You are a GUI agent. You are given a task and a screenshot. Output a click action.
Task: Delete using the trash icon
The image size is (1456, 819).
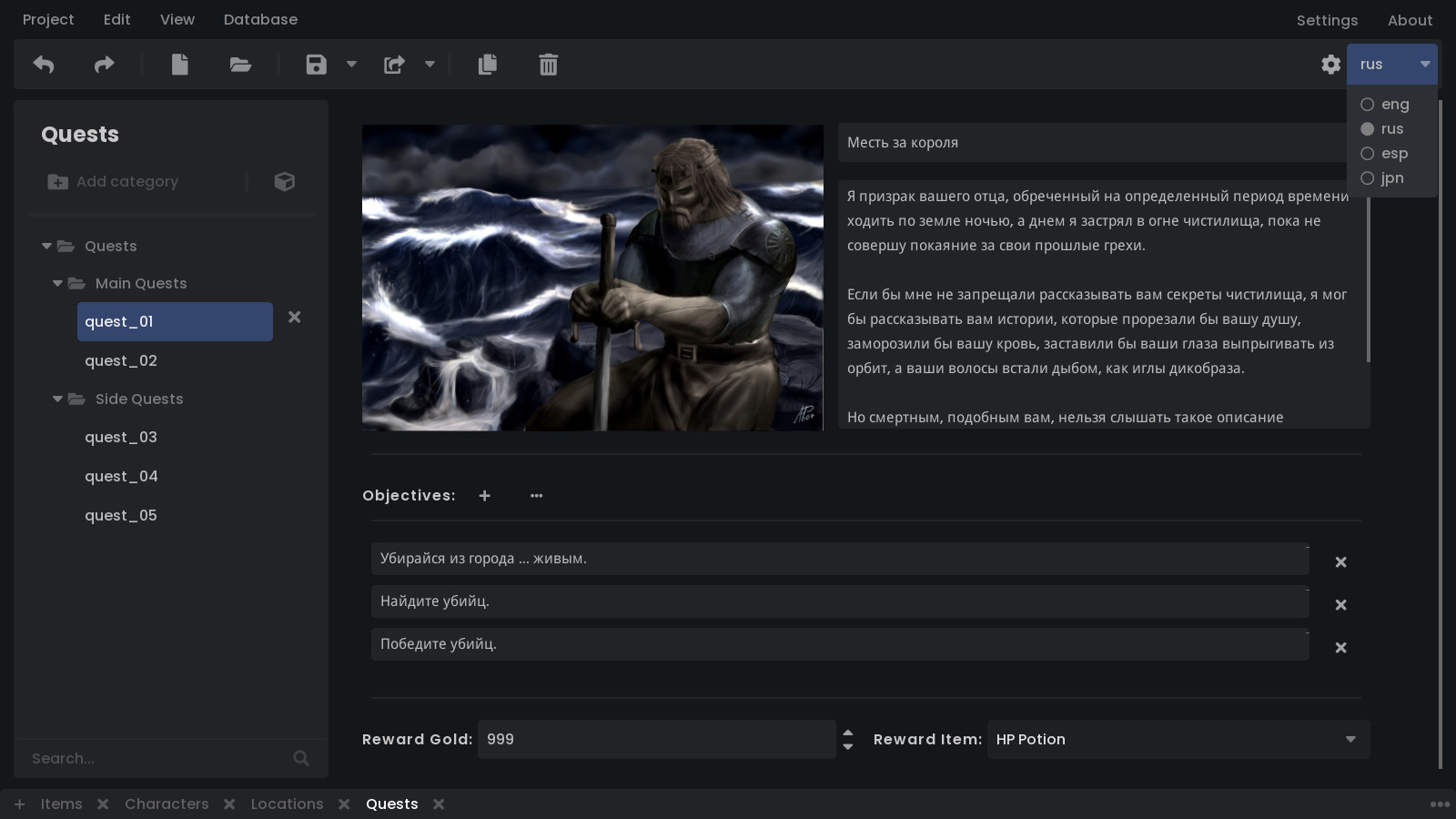click(547, 65)
